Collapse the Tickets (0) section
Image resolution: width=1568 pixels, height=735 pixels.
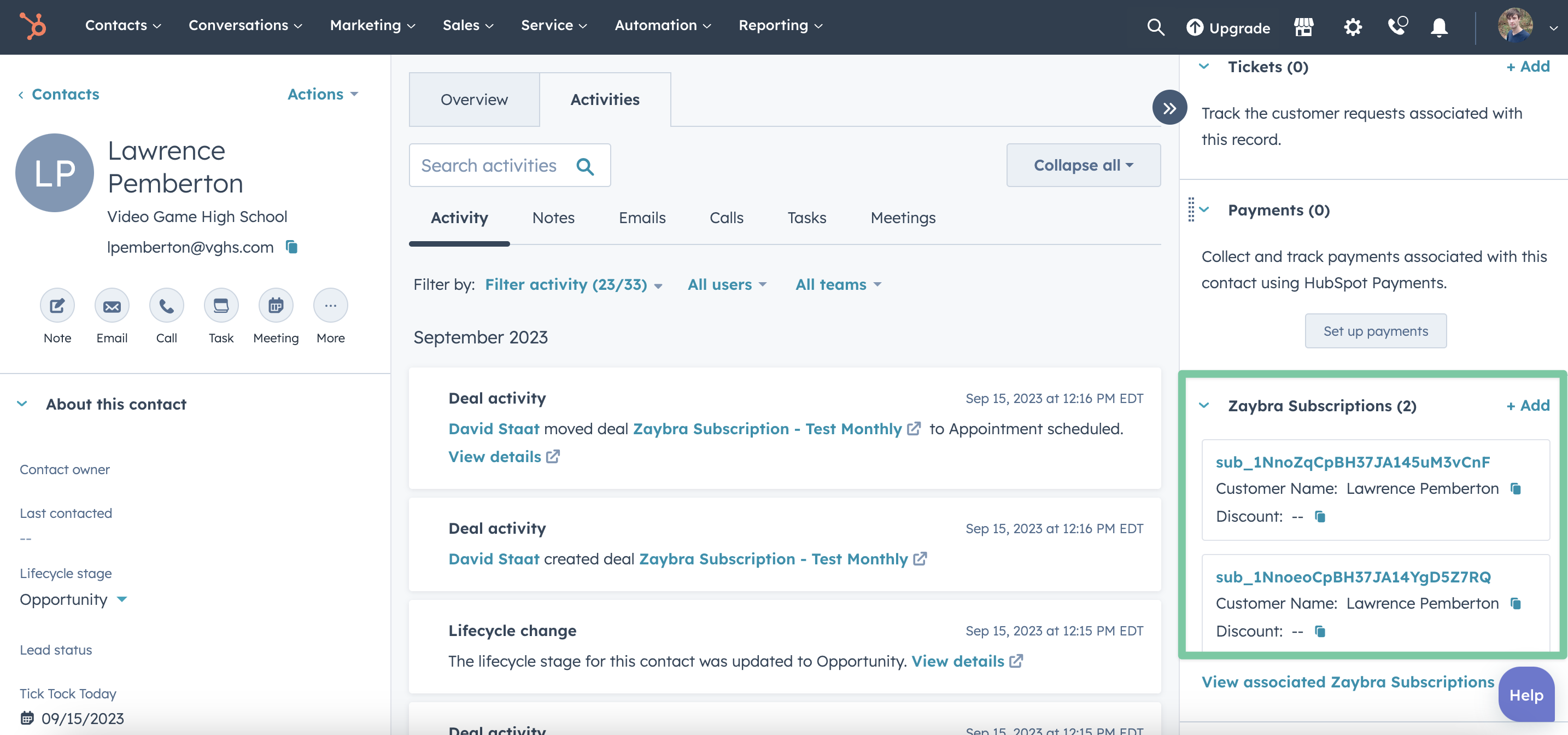click(x=1203, y=66)
